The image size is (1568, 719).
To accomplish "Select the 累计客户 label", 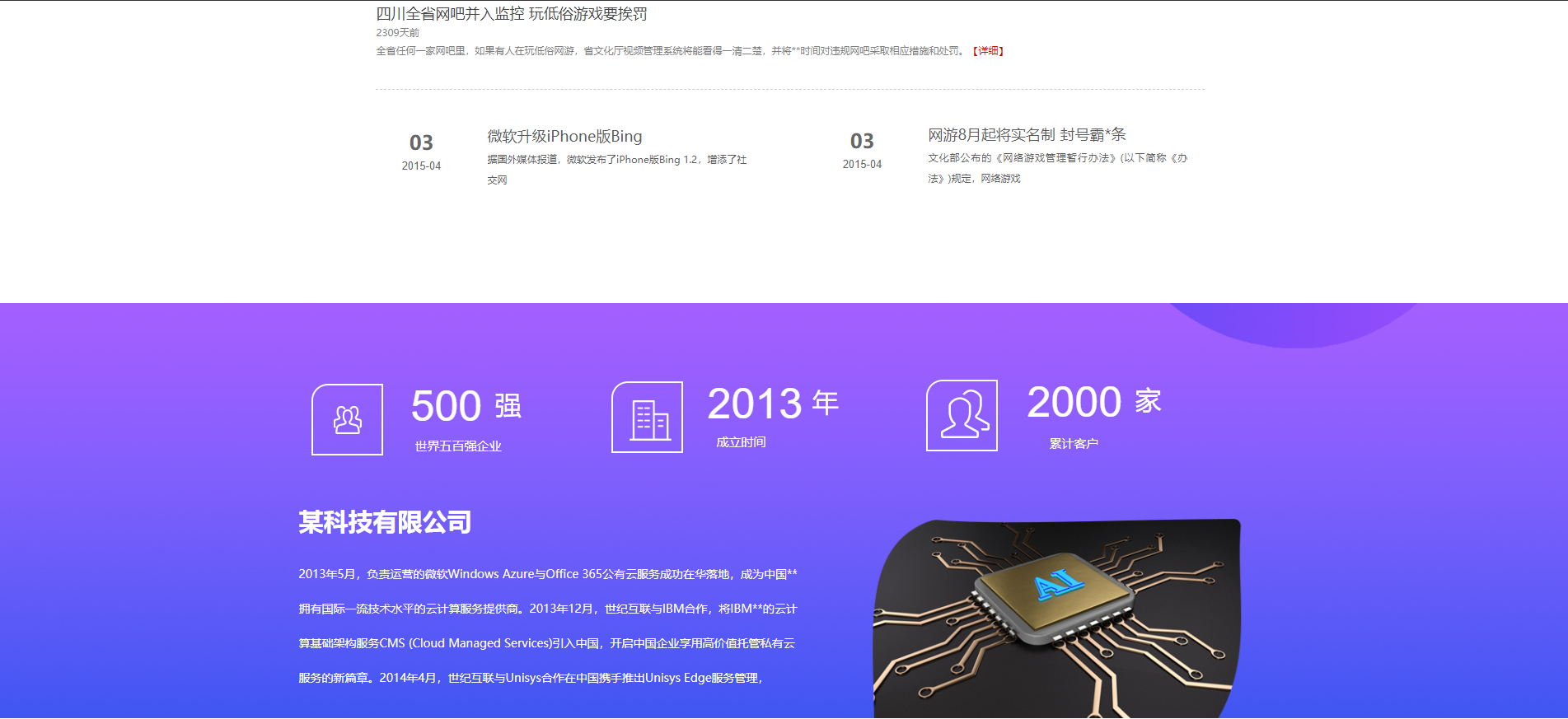I will pos(1073,444).
